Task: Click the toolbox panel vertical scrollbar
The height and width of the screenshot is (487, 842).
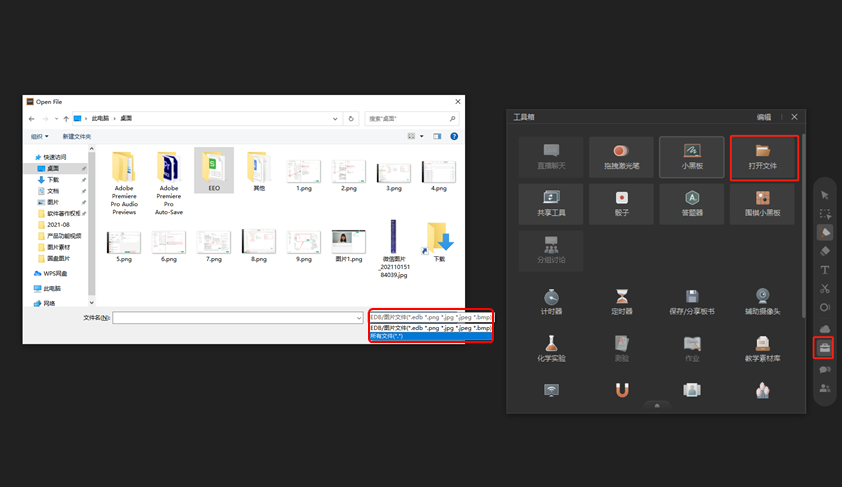Action: [x=803, y=226]
